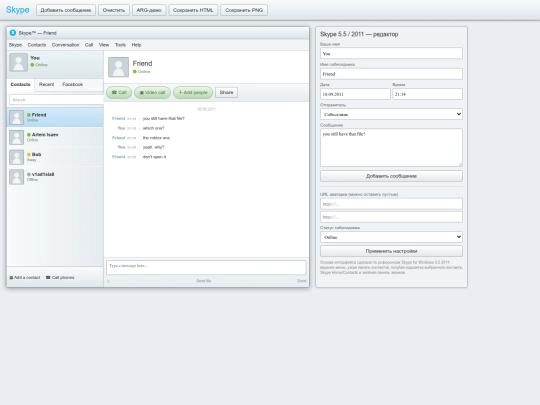540x405 pixels.
Task: Click the 'Type a message here' box
Action: tap(206, 267)
